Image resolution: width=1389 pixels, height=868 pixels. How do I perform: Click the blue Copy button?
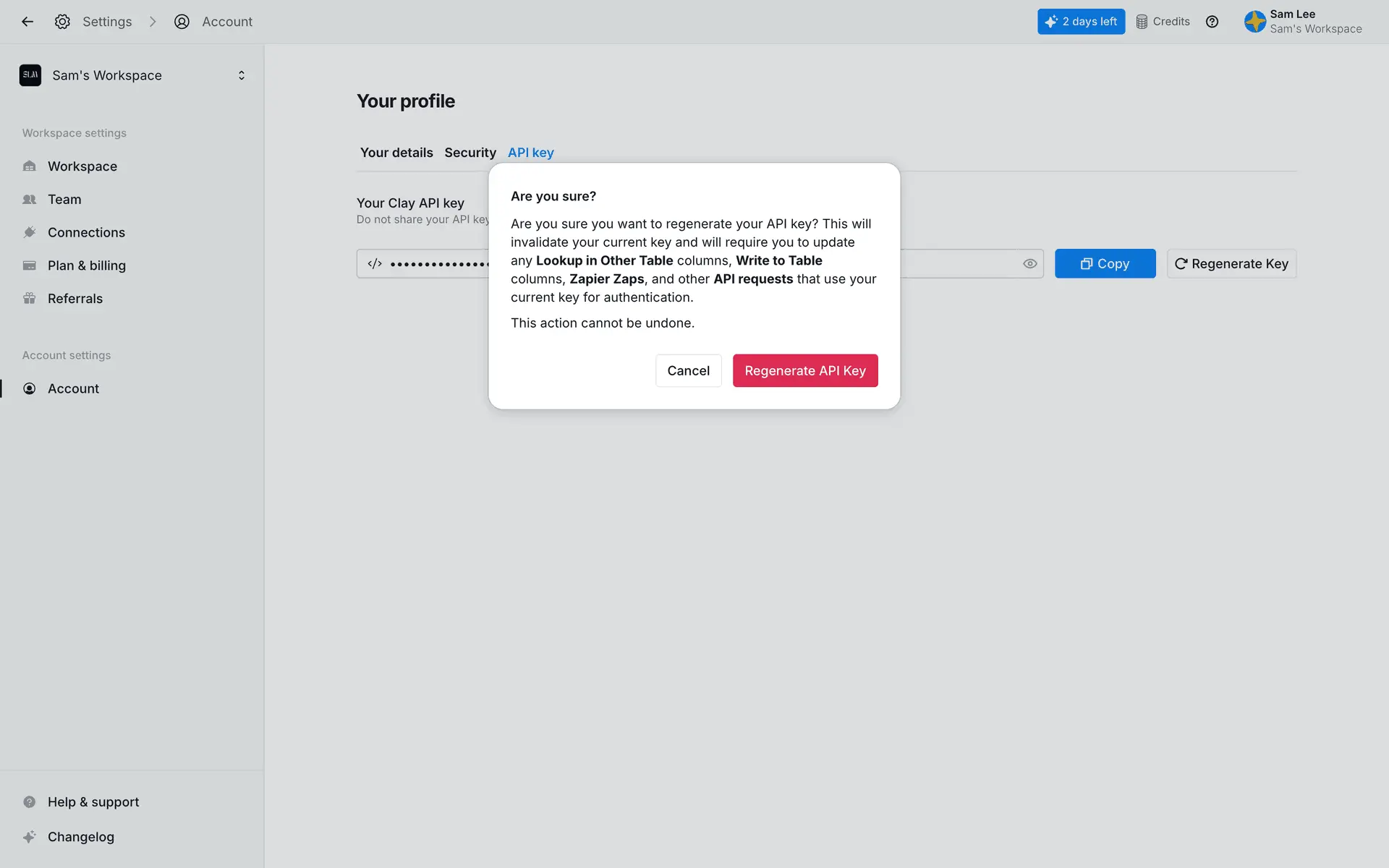point(1105,264)
